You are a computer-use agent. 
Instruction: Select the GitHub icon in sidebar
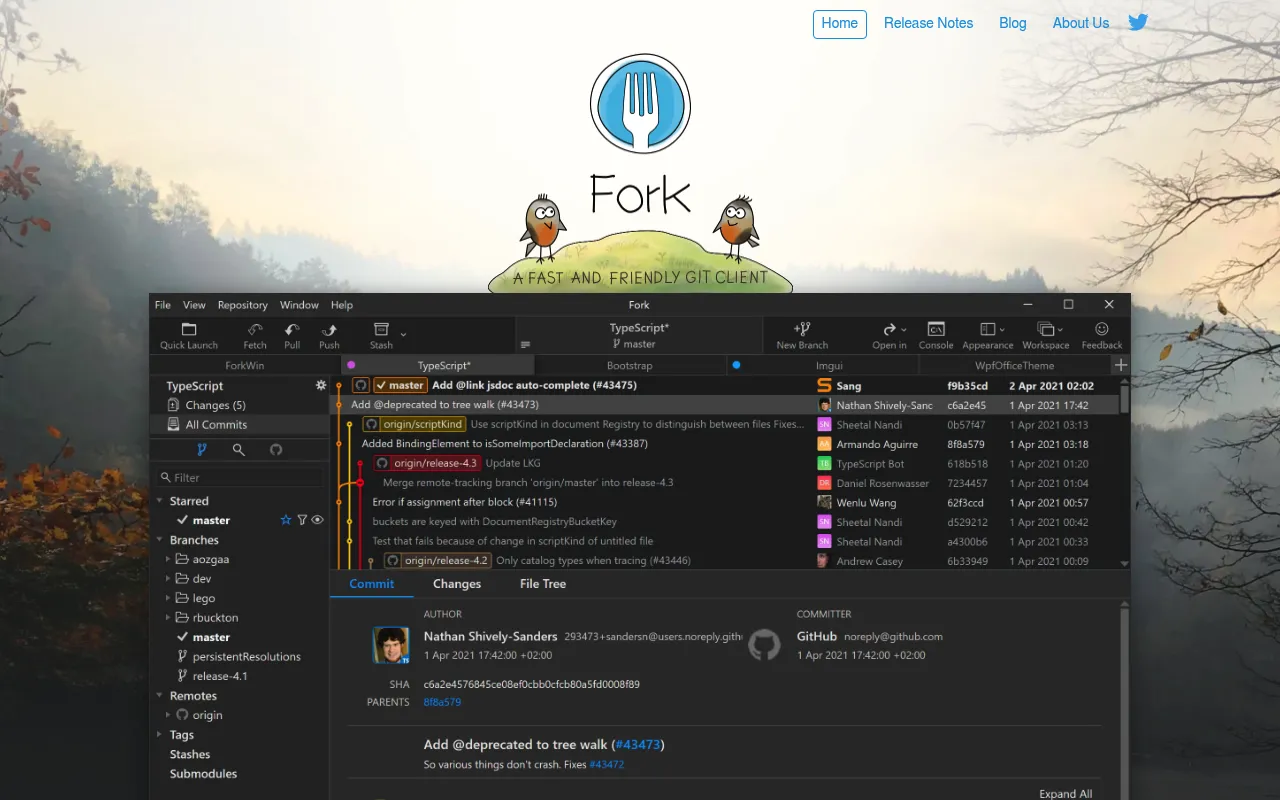pos(276,450)
